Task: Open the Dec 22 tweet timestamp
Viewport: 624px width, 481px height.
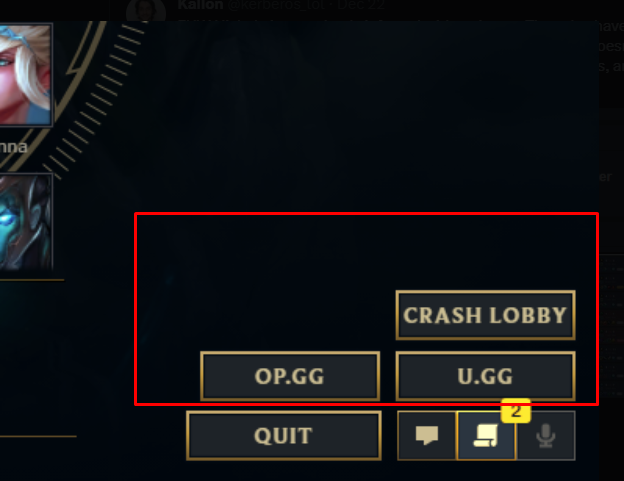Action: coord(361,5)
